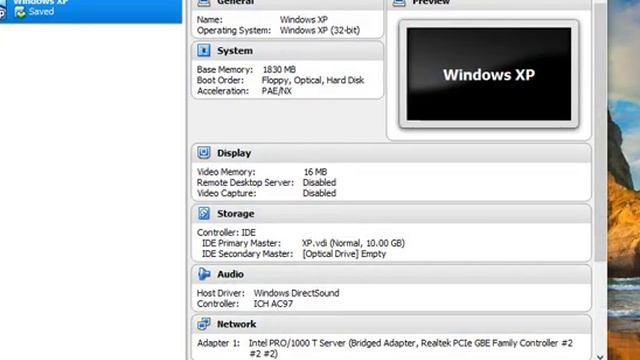Click the Operating System Windows XP (32-bit) value
This screenshot has height=360, width=640.
tap(320, 30)
